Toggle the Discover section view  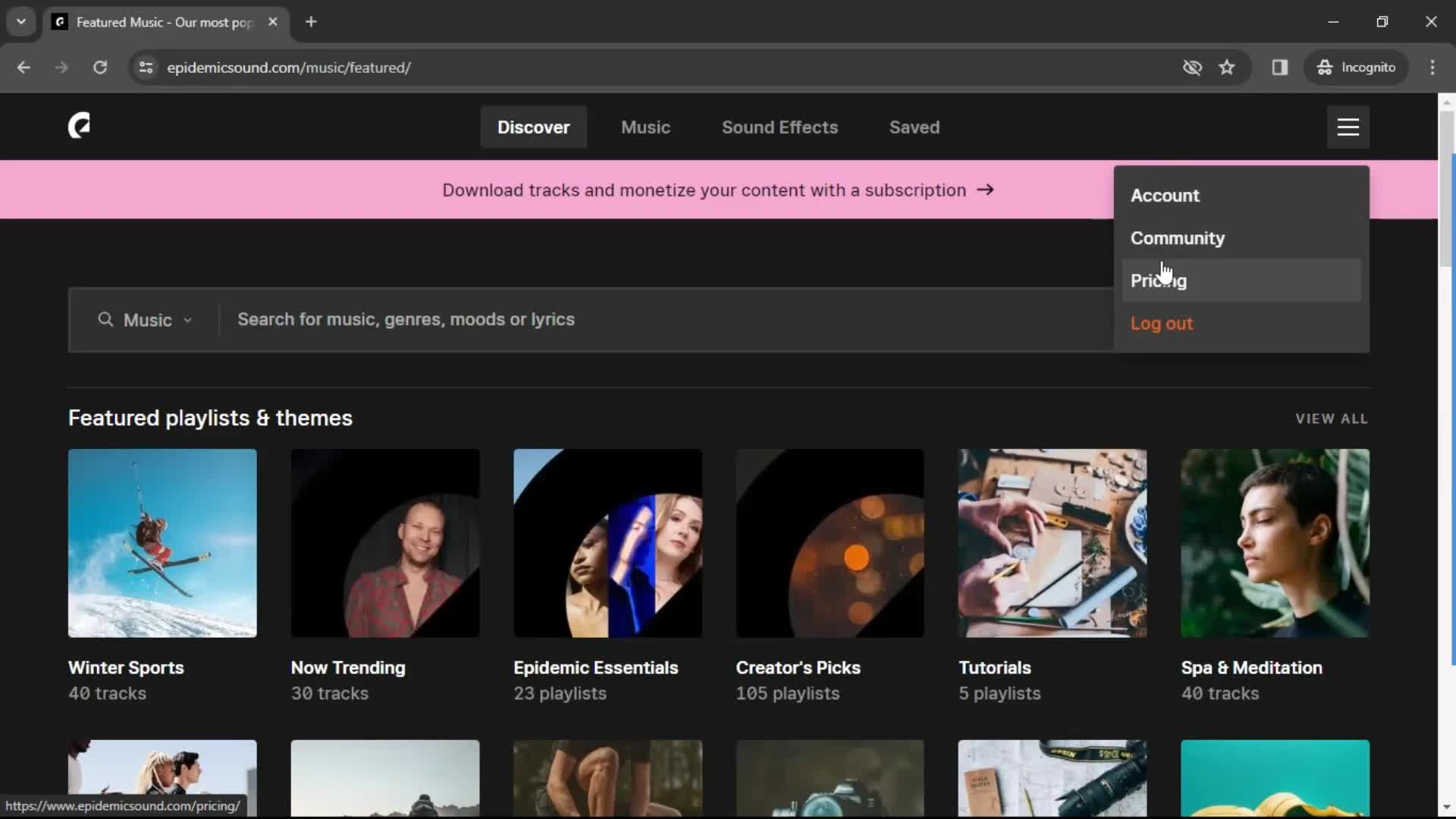tap(534, 127)
